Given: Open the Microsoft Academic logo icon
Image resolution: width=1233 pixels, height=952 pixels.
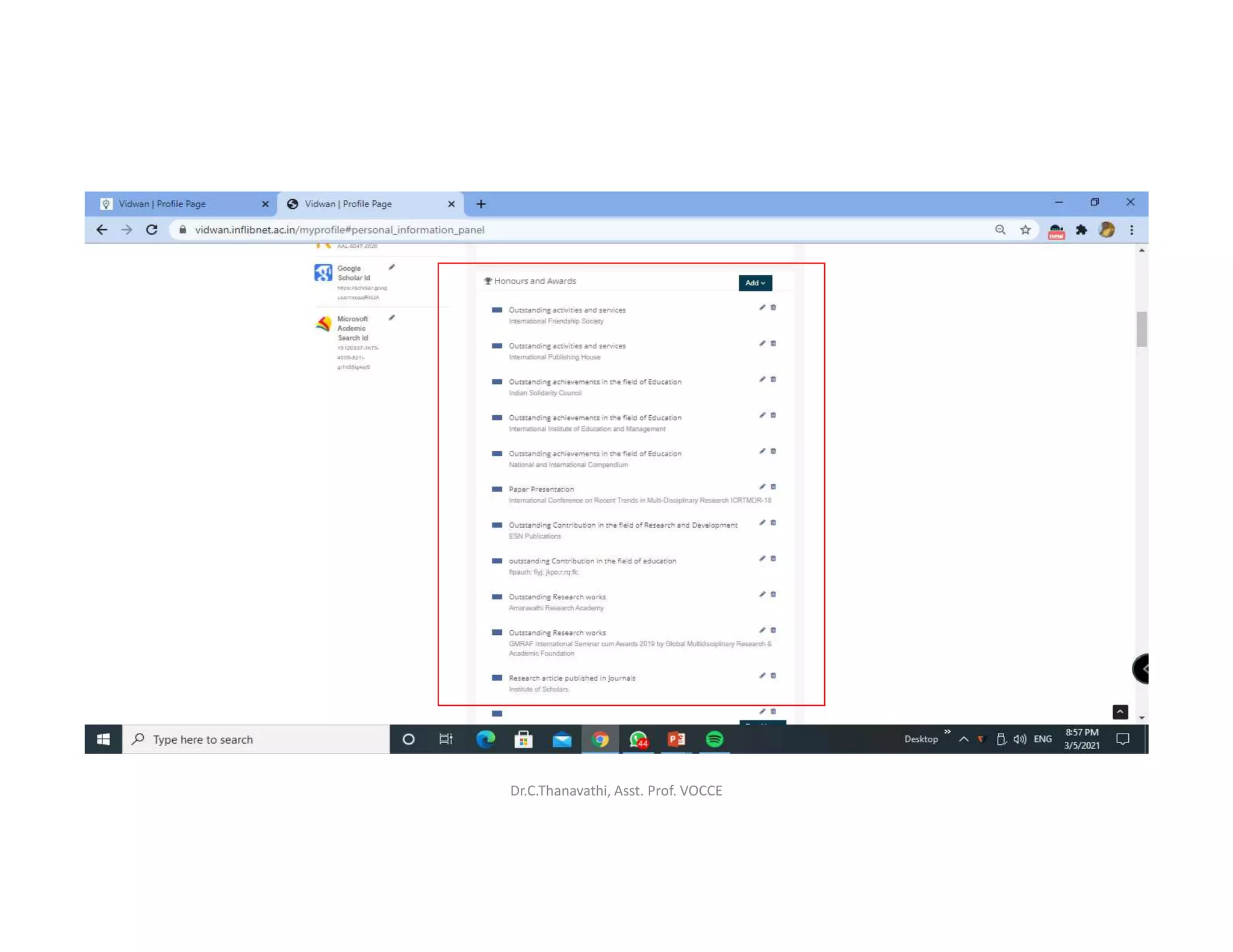Looking at the screenshot, I should click(x=323, y=324).
